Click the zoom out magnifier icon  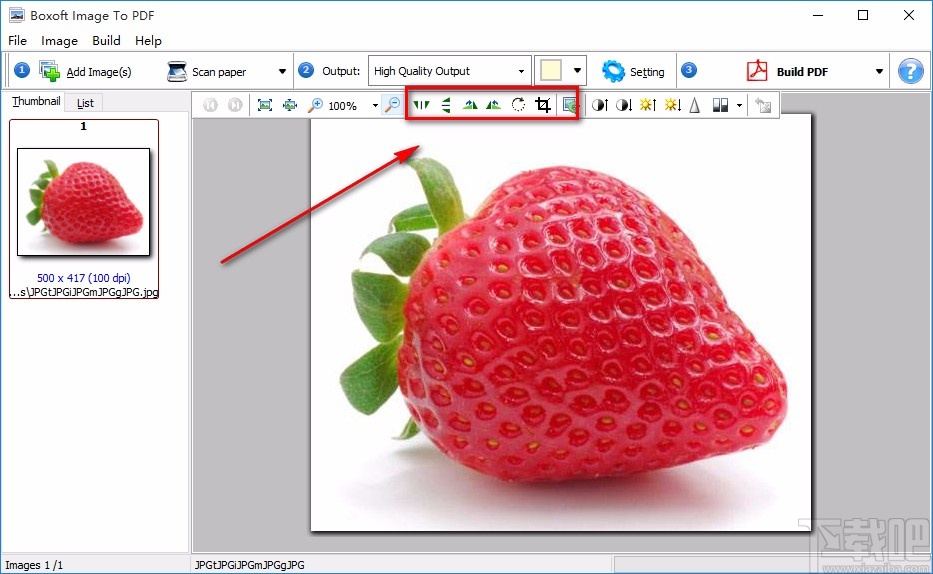[x=392, y=105]
